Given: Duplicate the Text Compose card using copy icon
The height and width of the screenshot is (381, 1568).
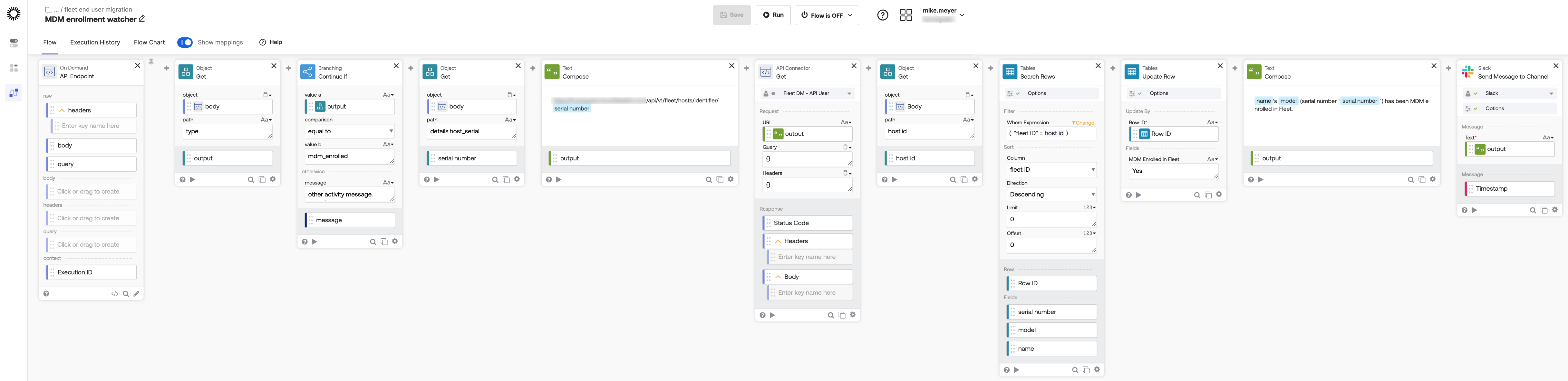Looking at the screenshot, I should tap(720, 179).
